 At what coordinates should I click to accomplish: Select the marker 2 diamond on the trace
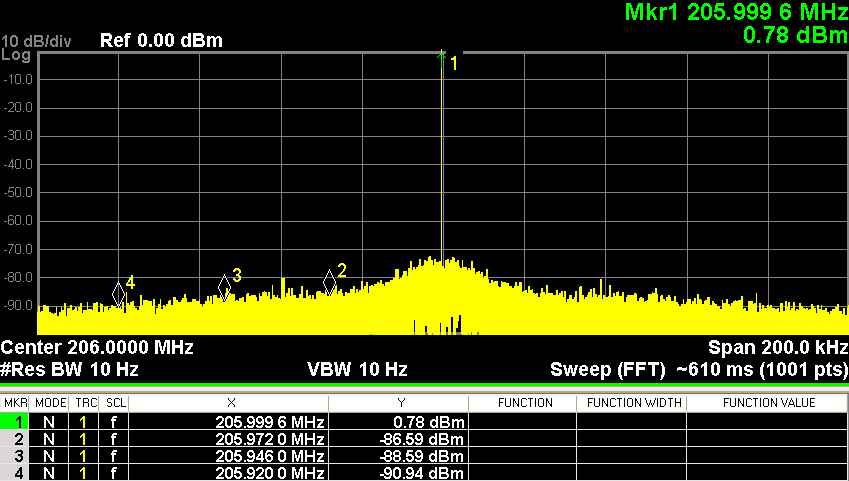point(330,282)
